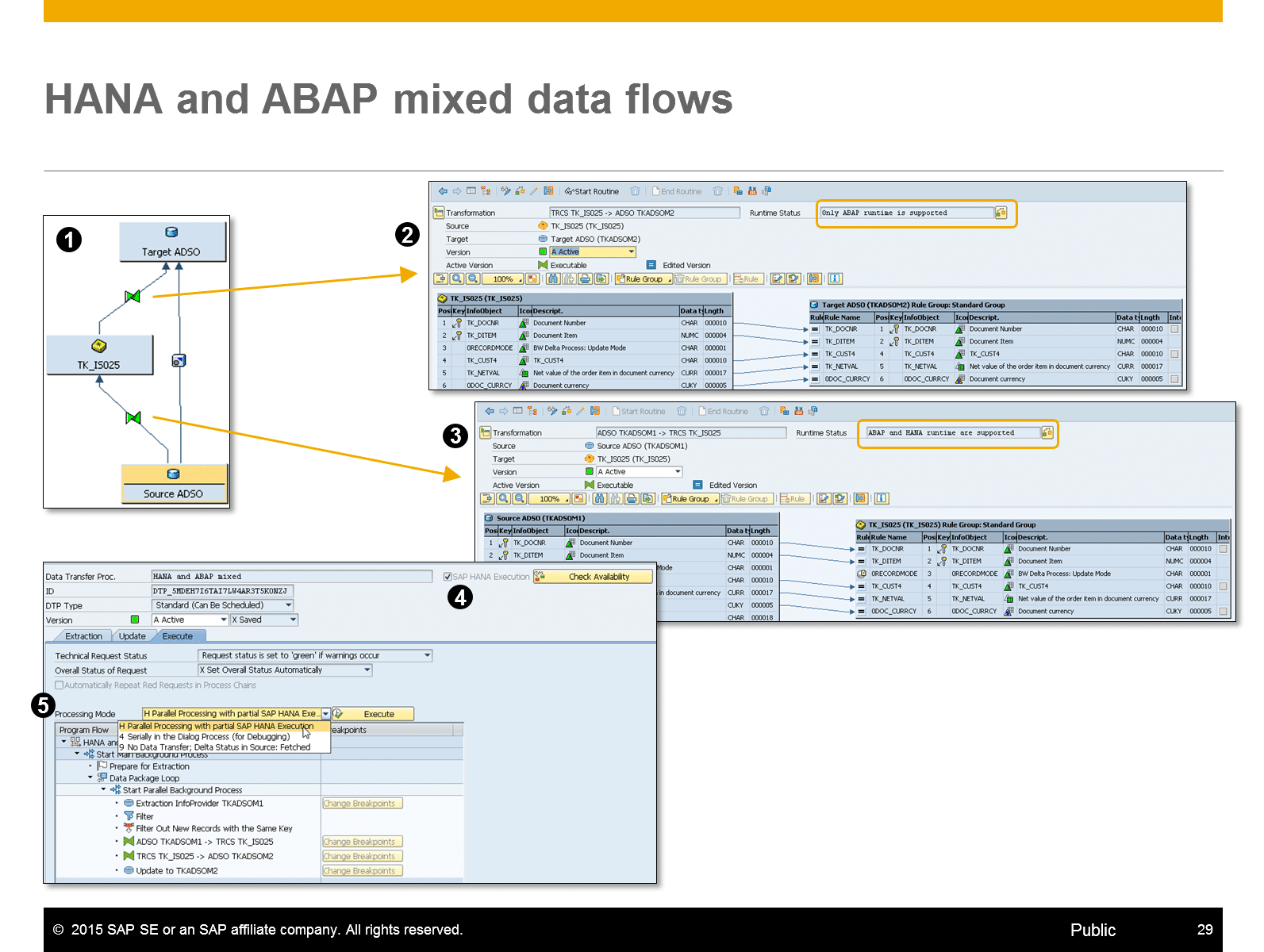This screenshot has width=1264, height=952.
Task: Click the runtime status icon beside 'ABAP and HANA runtime are supported'
Action: [1047, 432]
